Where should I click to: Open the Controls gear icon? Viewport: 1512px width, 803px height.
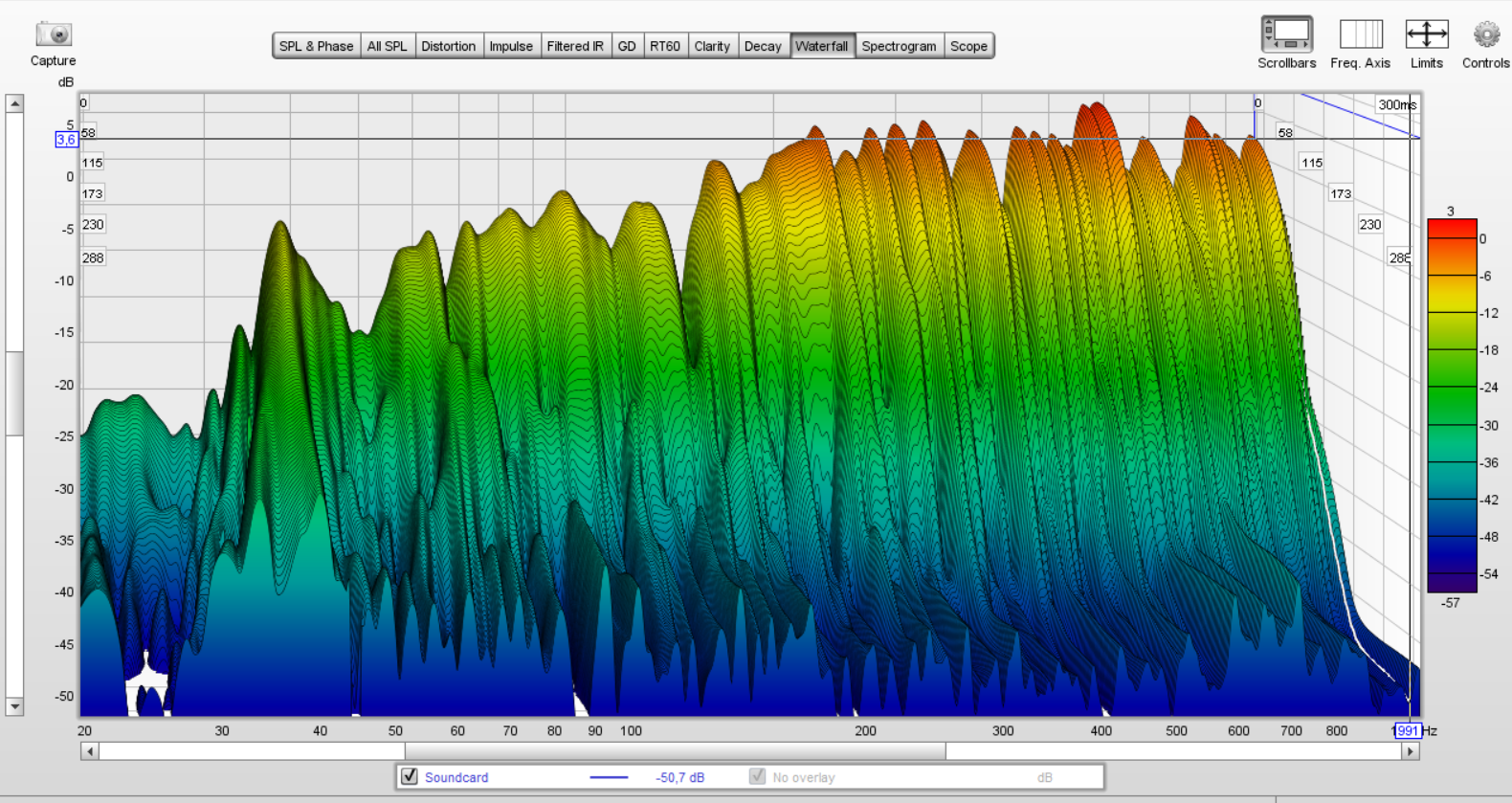[x=1485, y=35]
